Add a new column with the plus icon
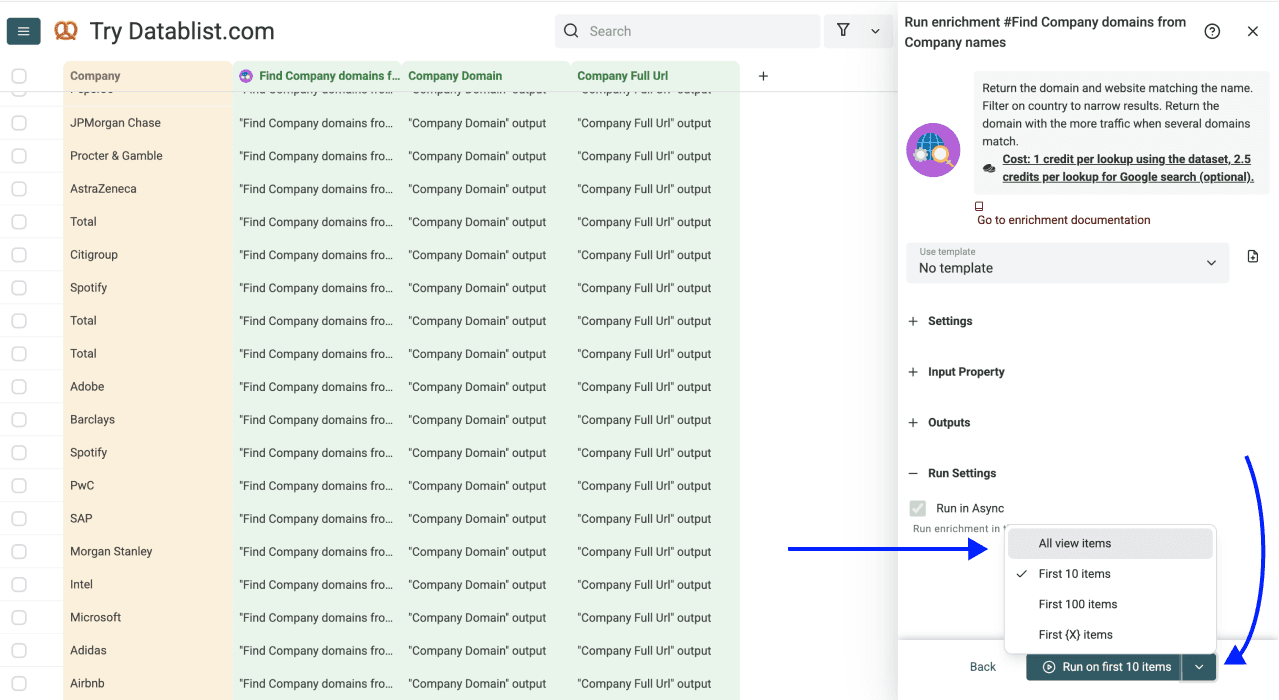 pyautogui.click(x=763, y=75)
